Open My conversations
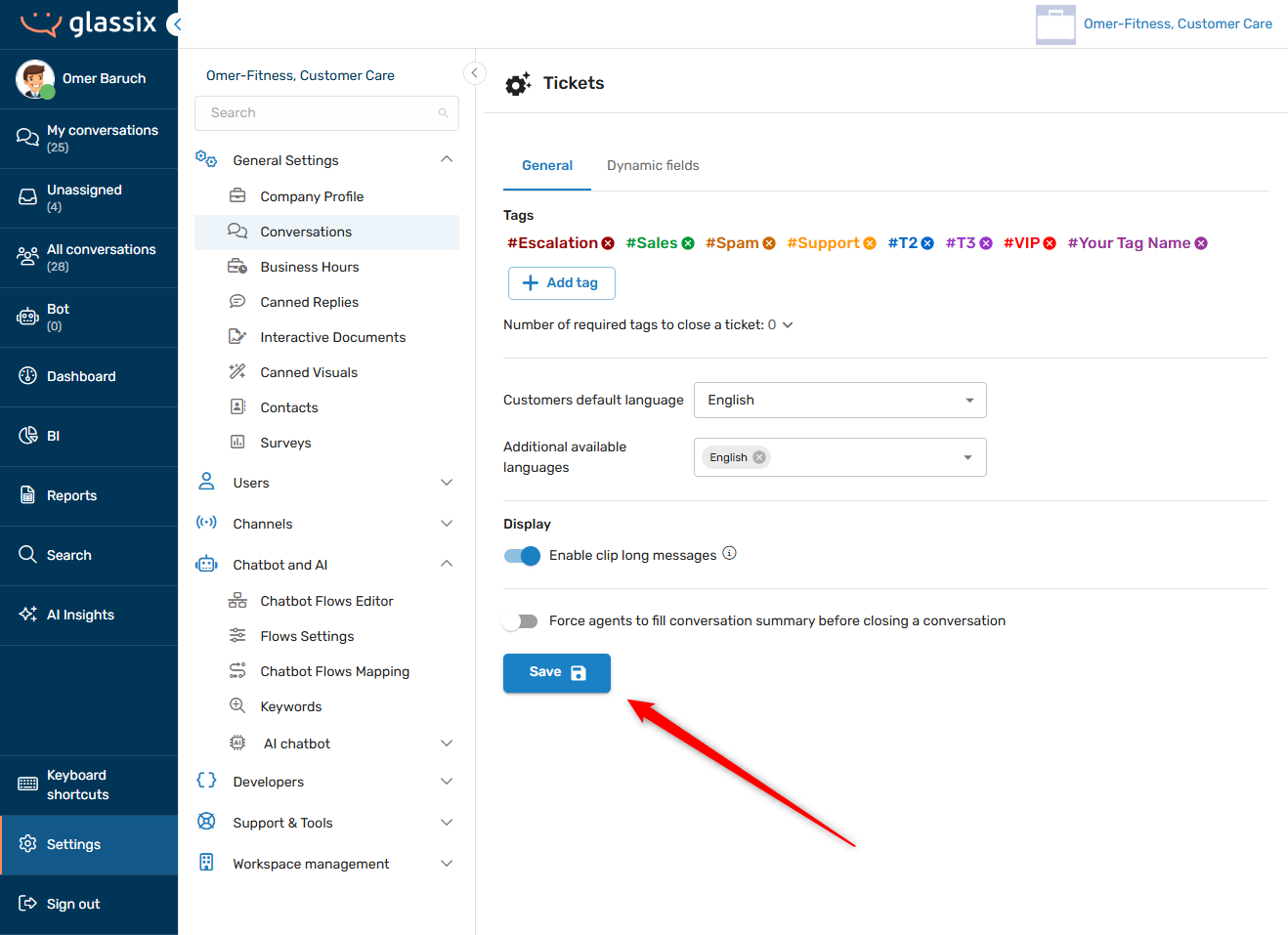 point(89,138)
